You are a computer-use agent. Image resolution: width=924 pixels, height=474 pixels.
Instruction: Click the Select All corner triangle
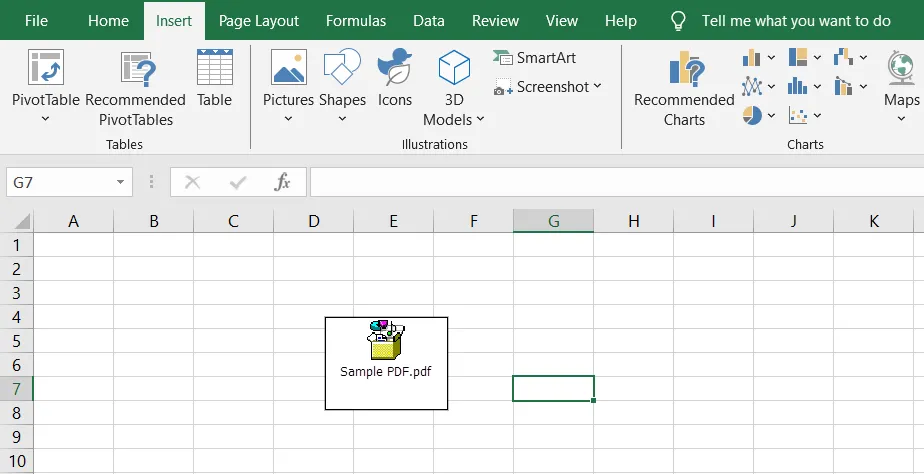coord(22,222)
